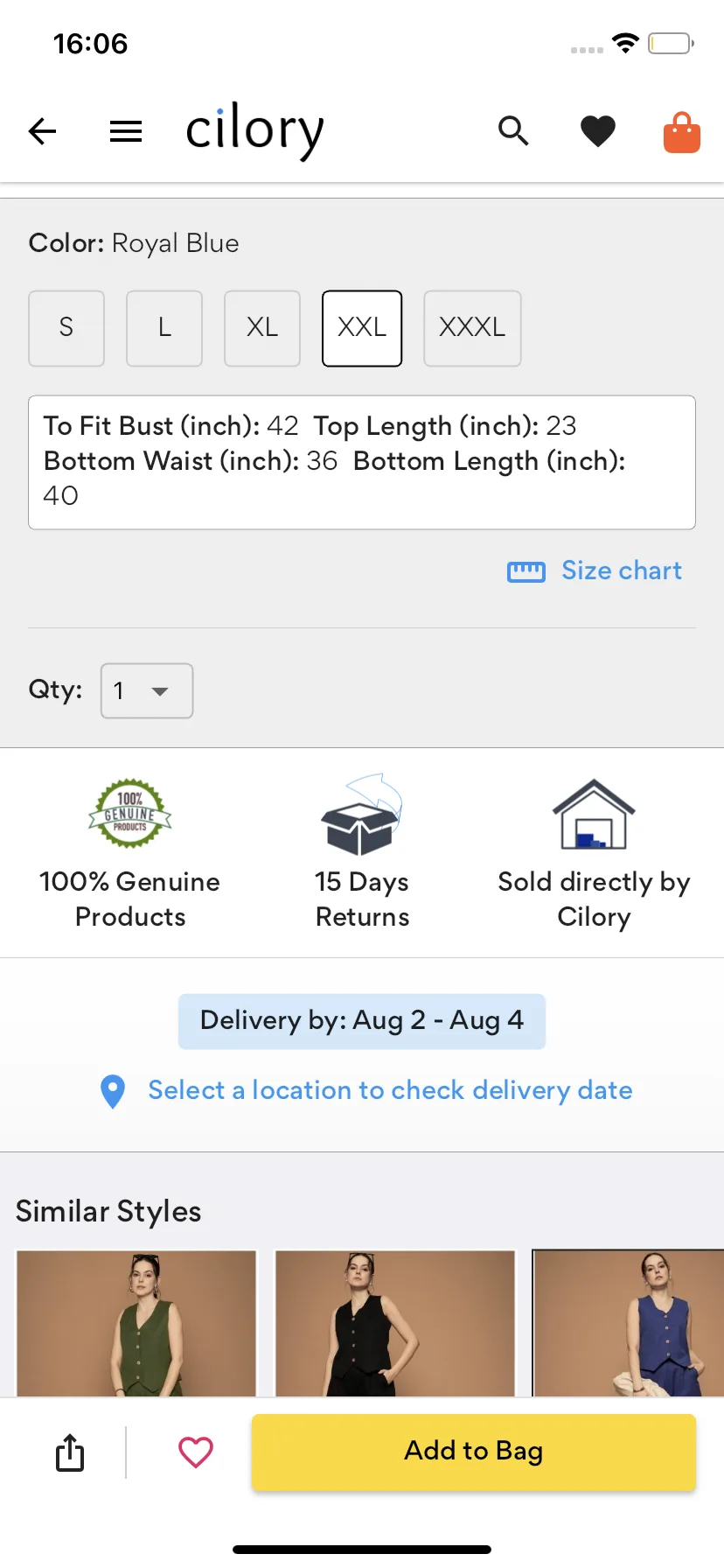Viewport: 724px width, 1568px height.
Task: Tap the back arrow icon
Action: 42,131
